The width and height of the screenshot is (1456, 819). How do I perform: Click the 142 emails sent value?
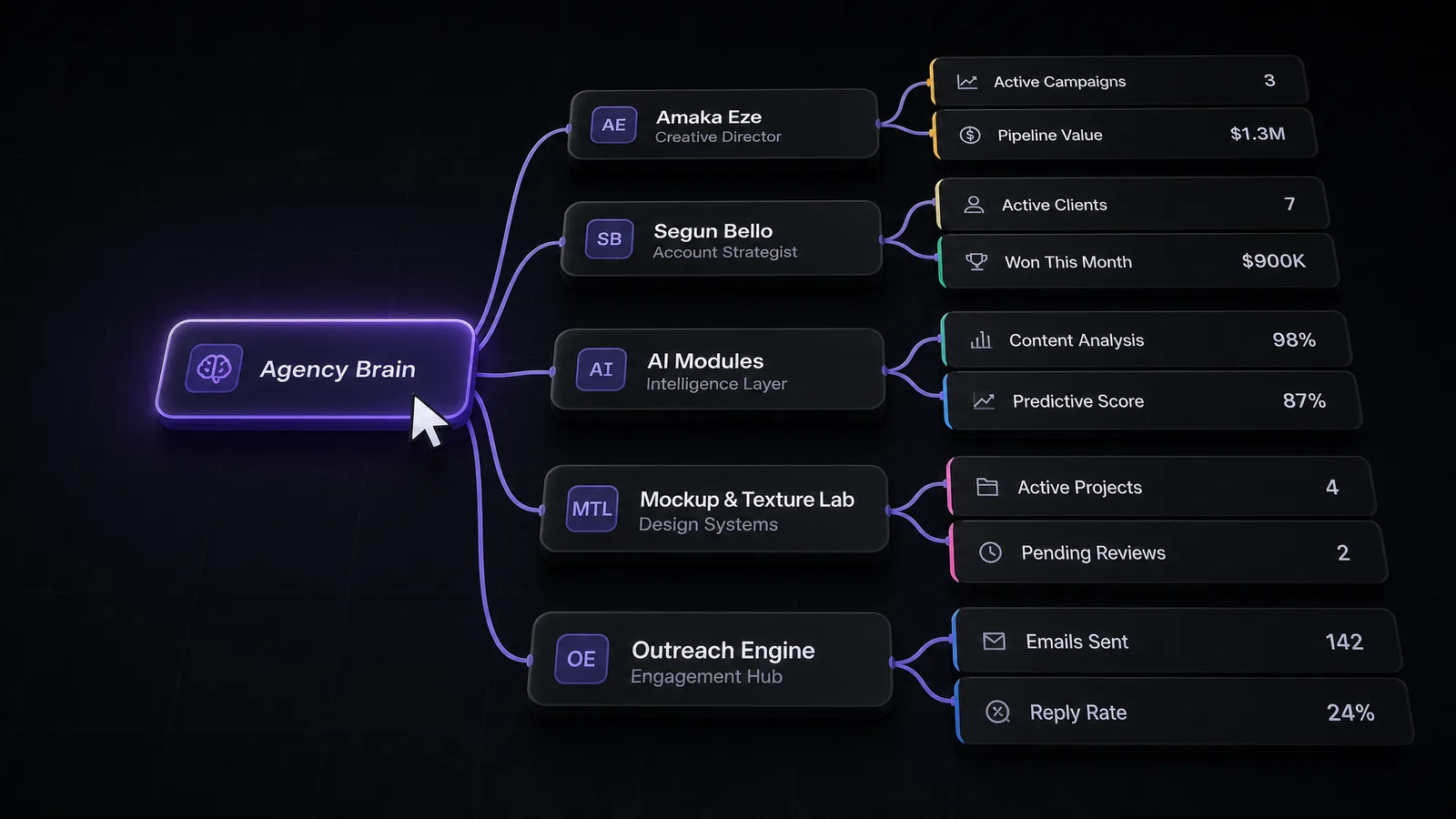point(1344,642)
